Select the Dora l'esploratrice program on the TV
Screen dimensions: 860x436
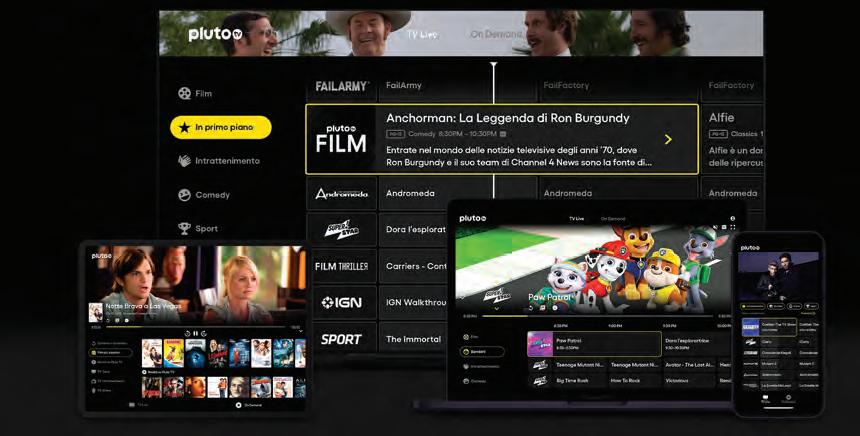click(413, 229)
